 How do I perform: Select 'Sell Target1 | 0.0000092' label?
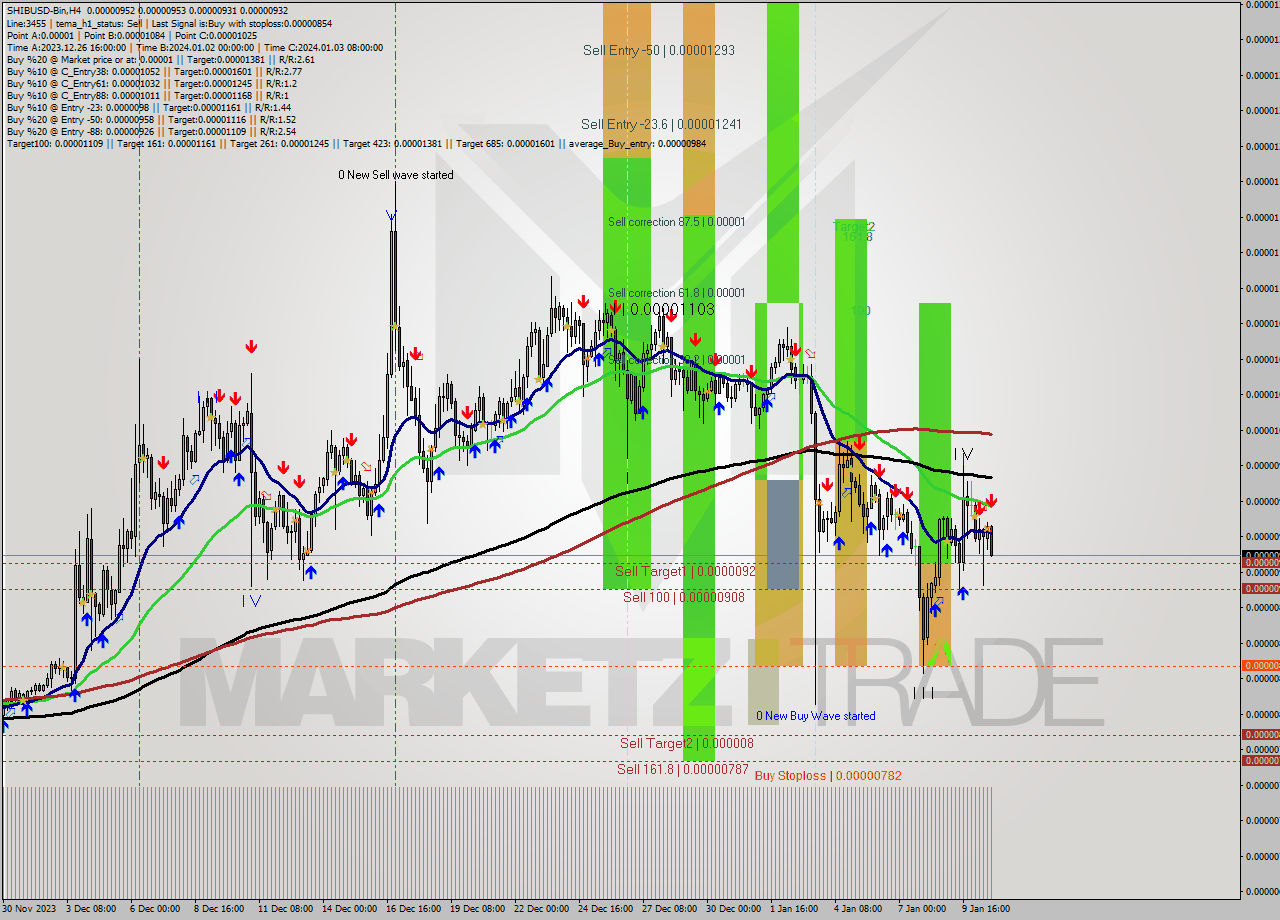685,571
